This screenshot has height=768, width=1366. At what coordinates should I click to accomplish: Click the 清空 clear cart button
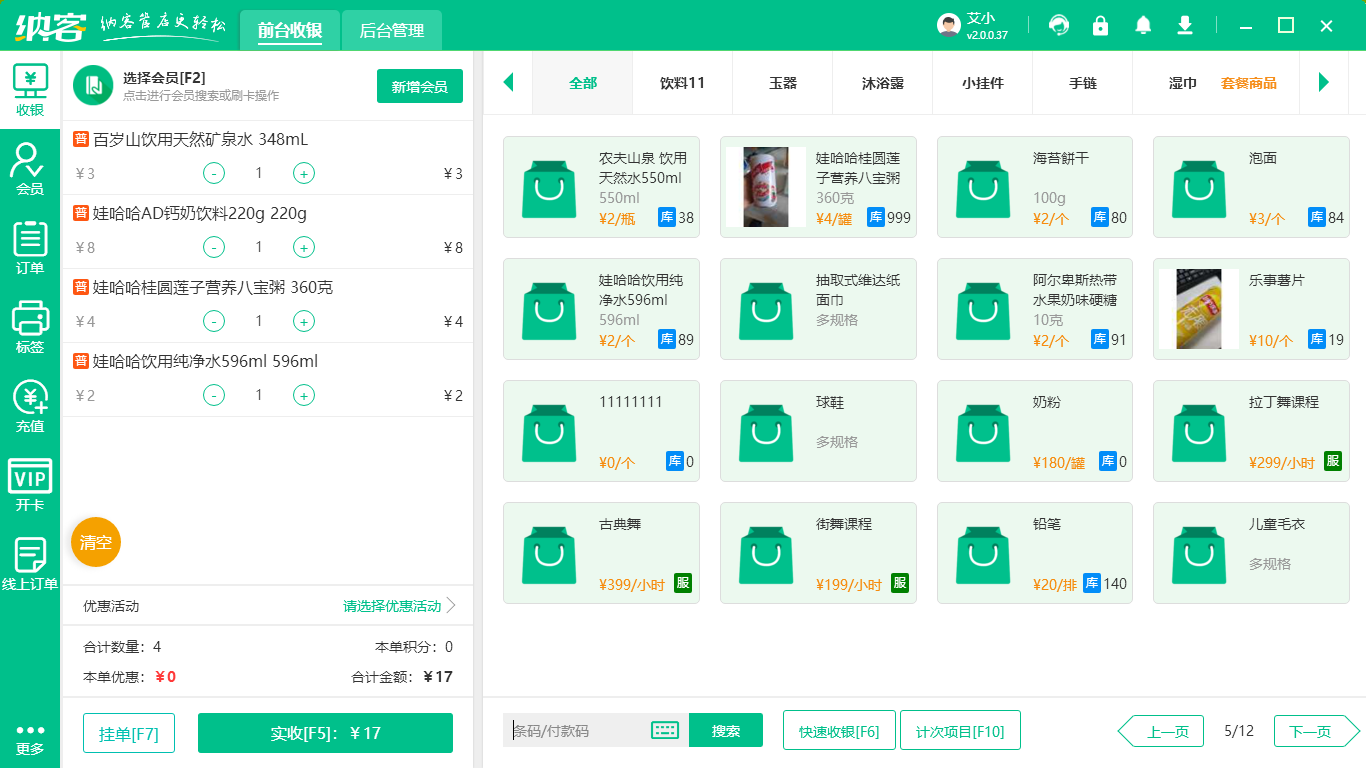96,542
